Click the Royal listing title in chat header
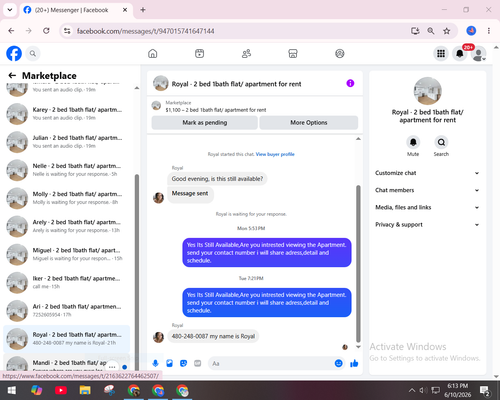Viewport: 500px width, 400px height. pos(236,84)
